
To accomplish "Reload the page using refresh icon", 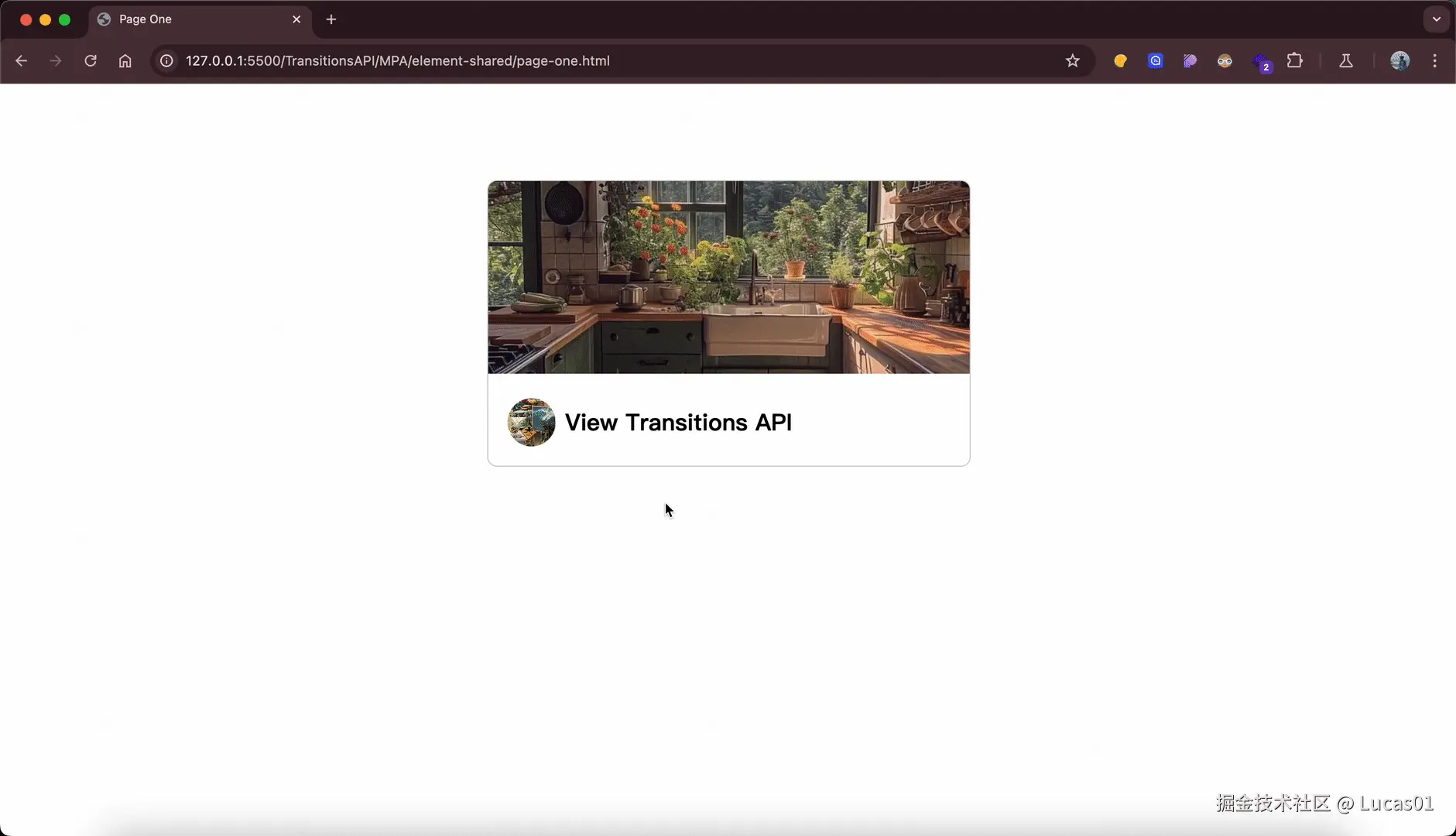I will click(x=91, y=60).
